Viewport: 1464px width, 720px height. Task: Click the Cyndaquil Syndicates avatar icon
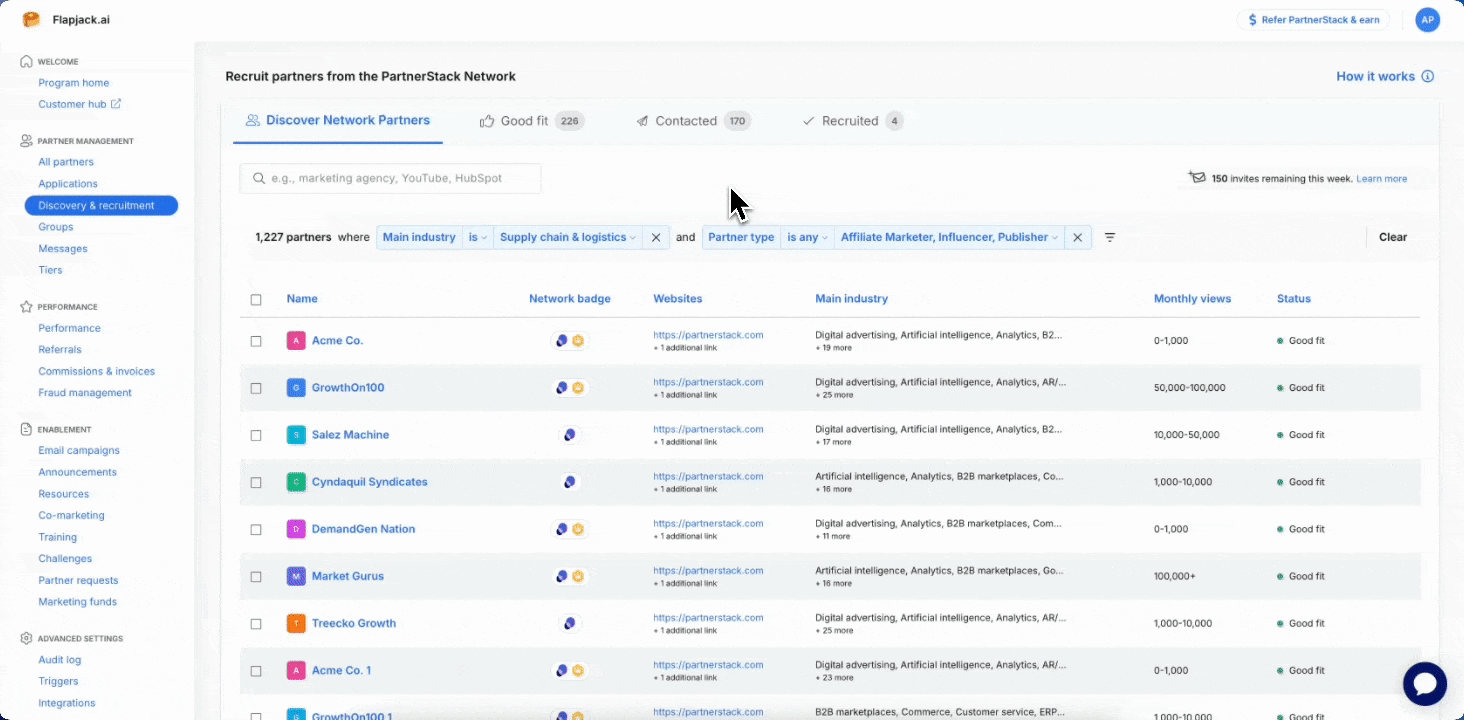click(x=296, y=482)
